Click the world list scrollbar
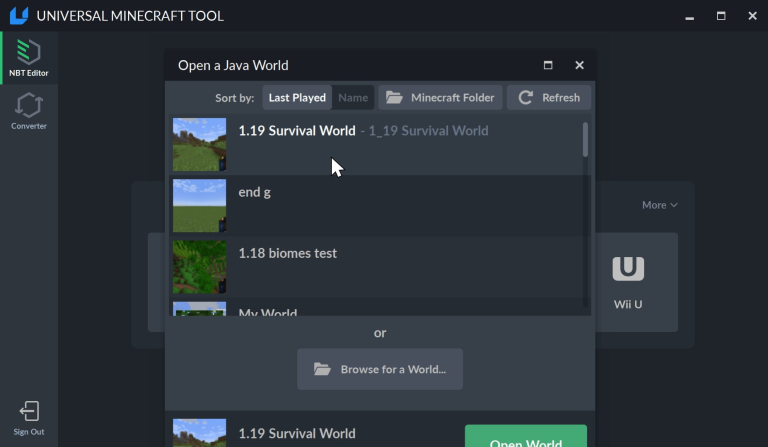 click(x=585, y=140)
